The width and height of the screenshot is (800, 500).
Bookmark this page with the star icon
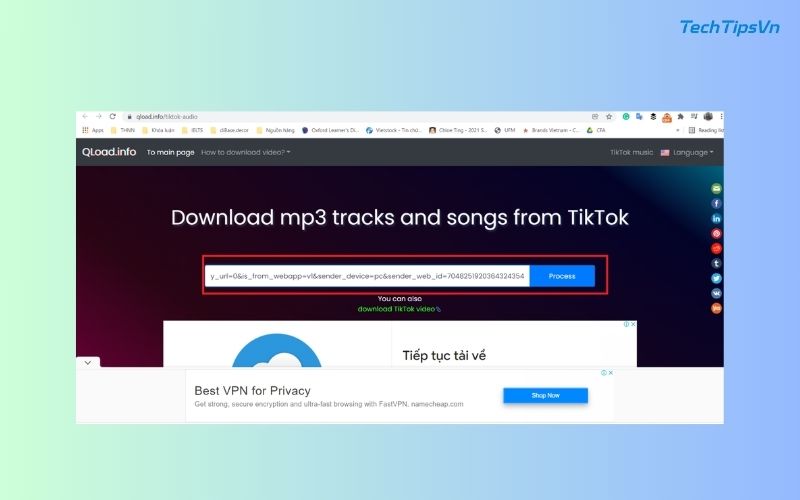[609, 116]
